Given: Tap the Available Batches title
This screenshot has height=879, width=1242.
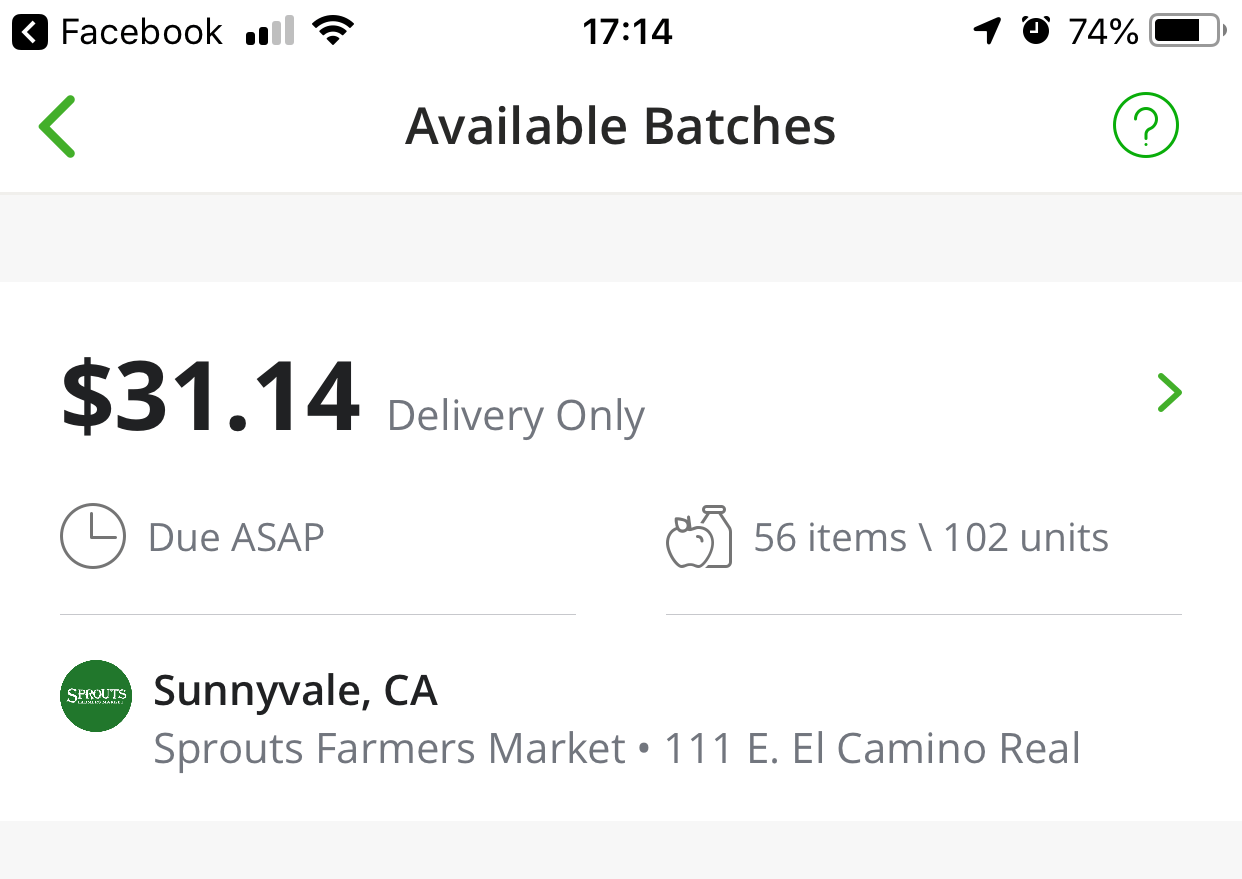Looking at the screenshot, I should tap(620, 127).
